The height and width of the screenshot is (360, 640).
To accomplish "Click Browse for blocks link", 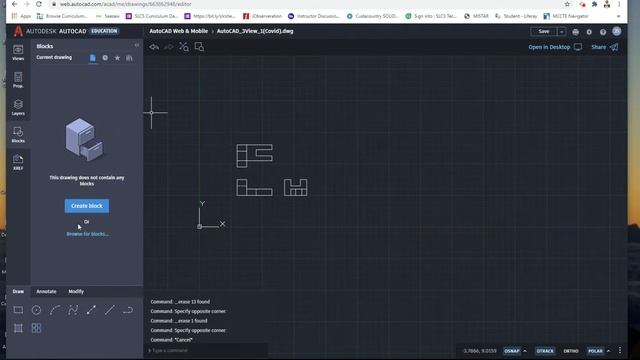I will [87, 234].
